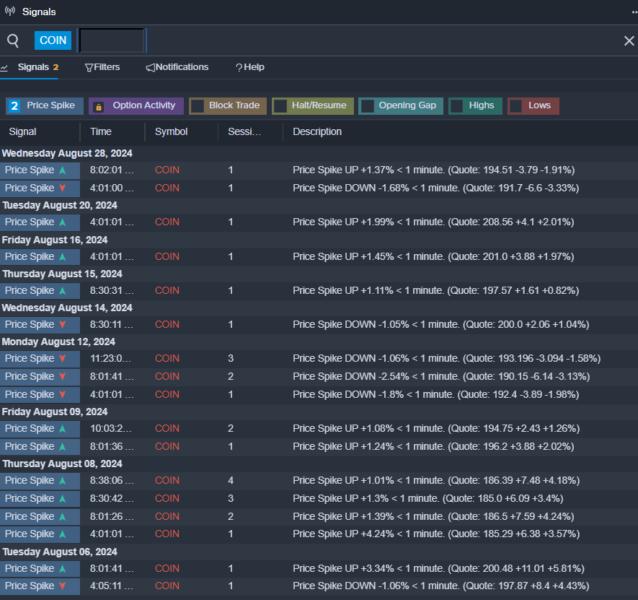Open the Help tab
The image size is (638, 600).
coord(250,67)
